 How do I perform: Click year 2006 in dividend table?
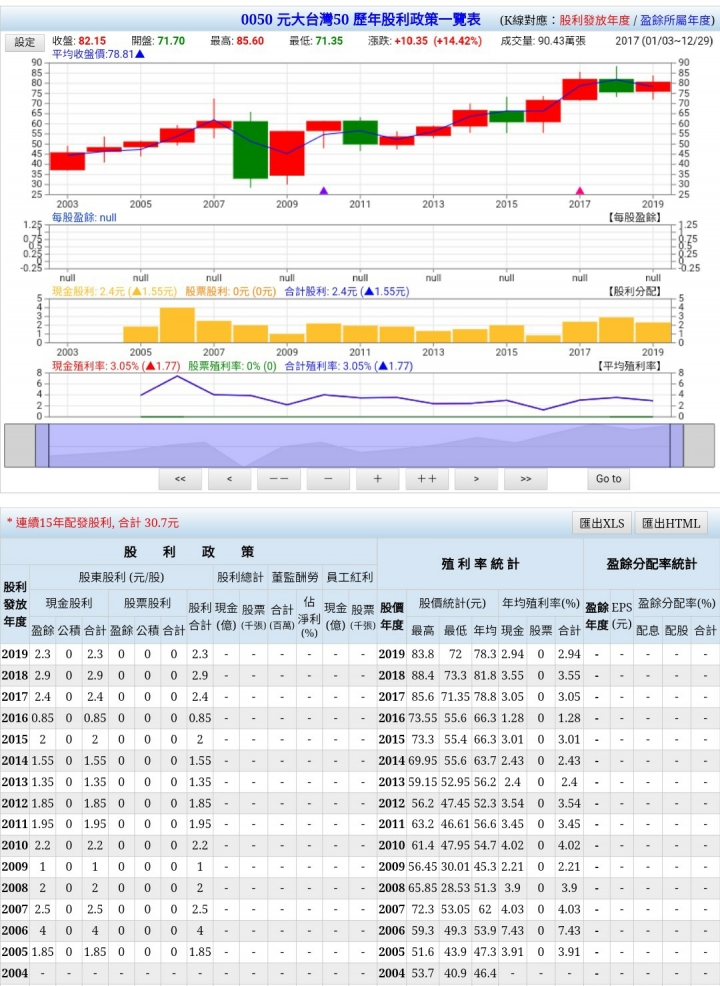click(14, 931)
